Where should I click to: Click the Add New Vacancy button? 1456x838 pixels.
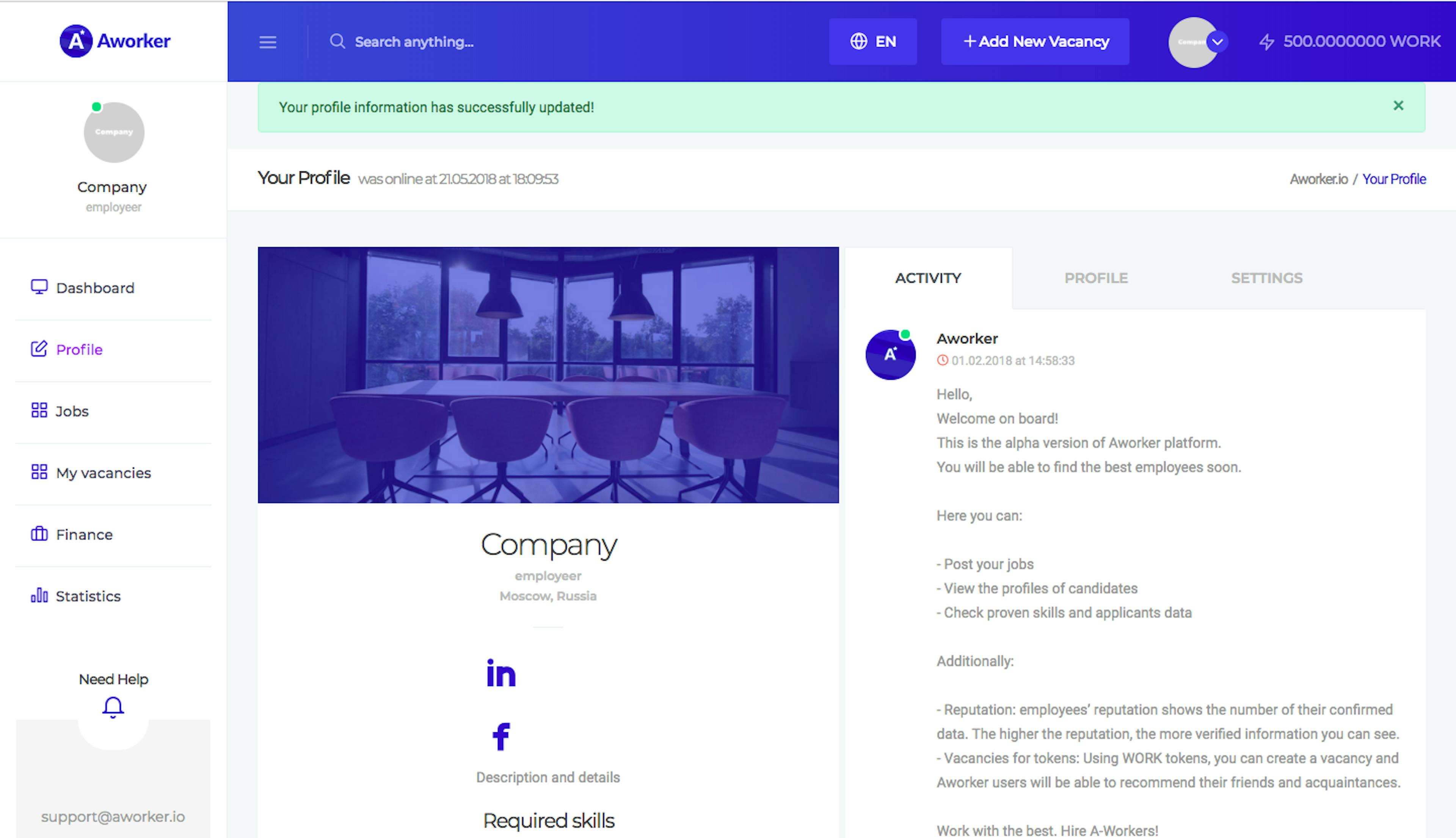(1035, 41)
